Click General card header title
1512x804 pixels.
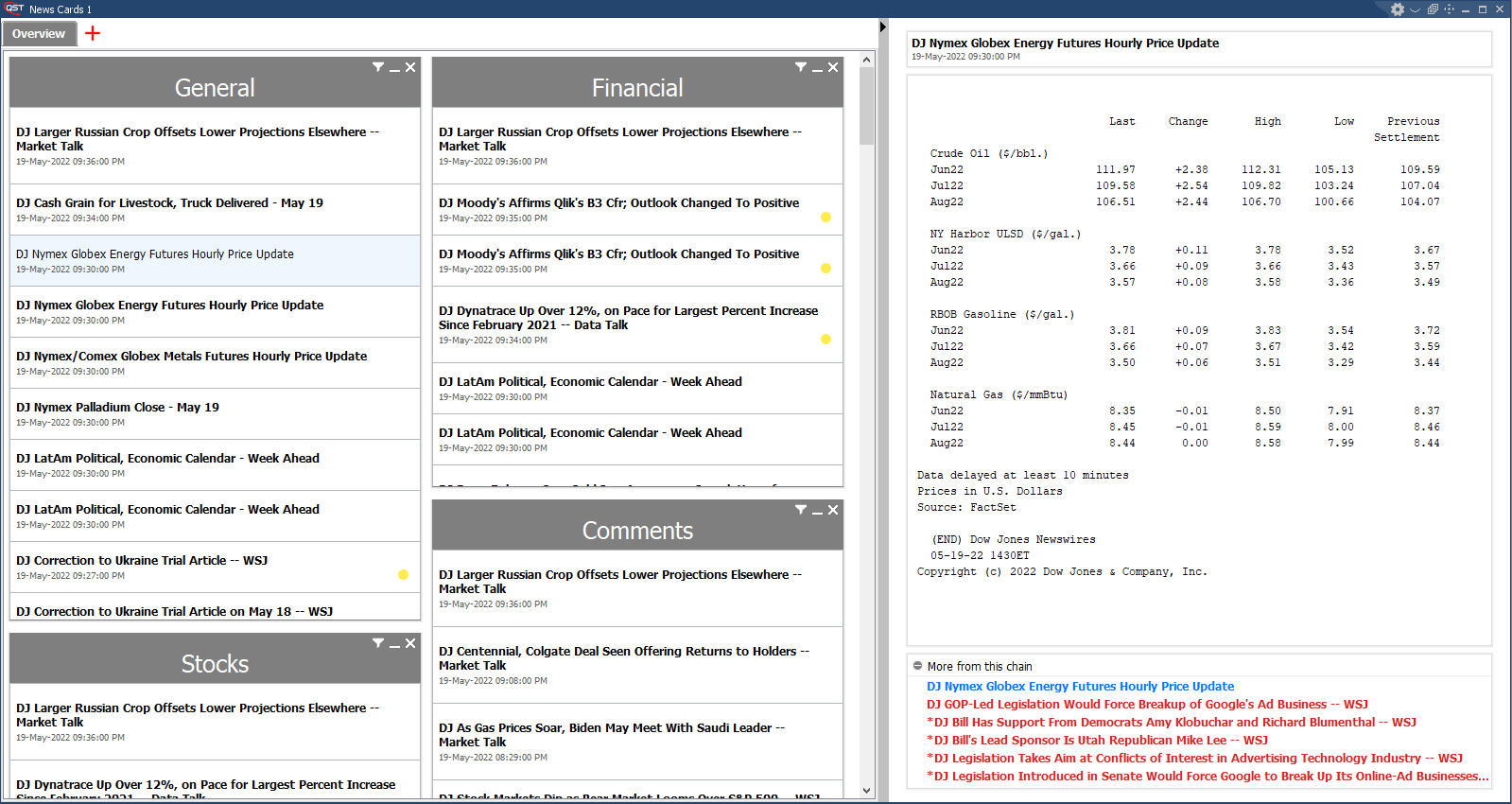pos(215,88)
